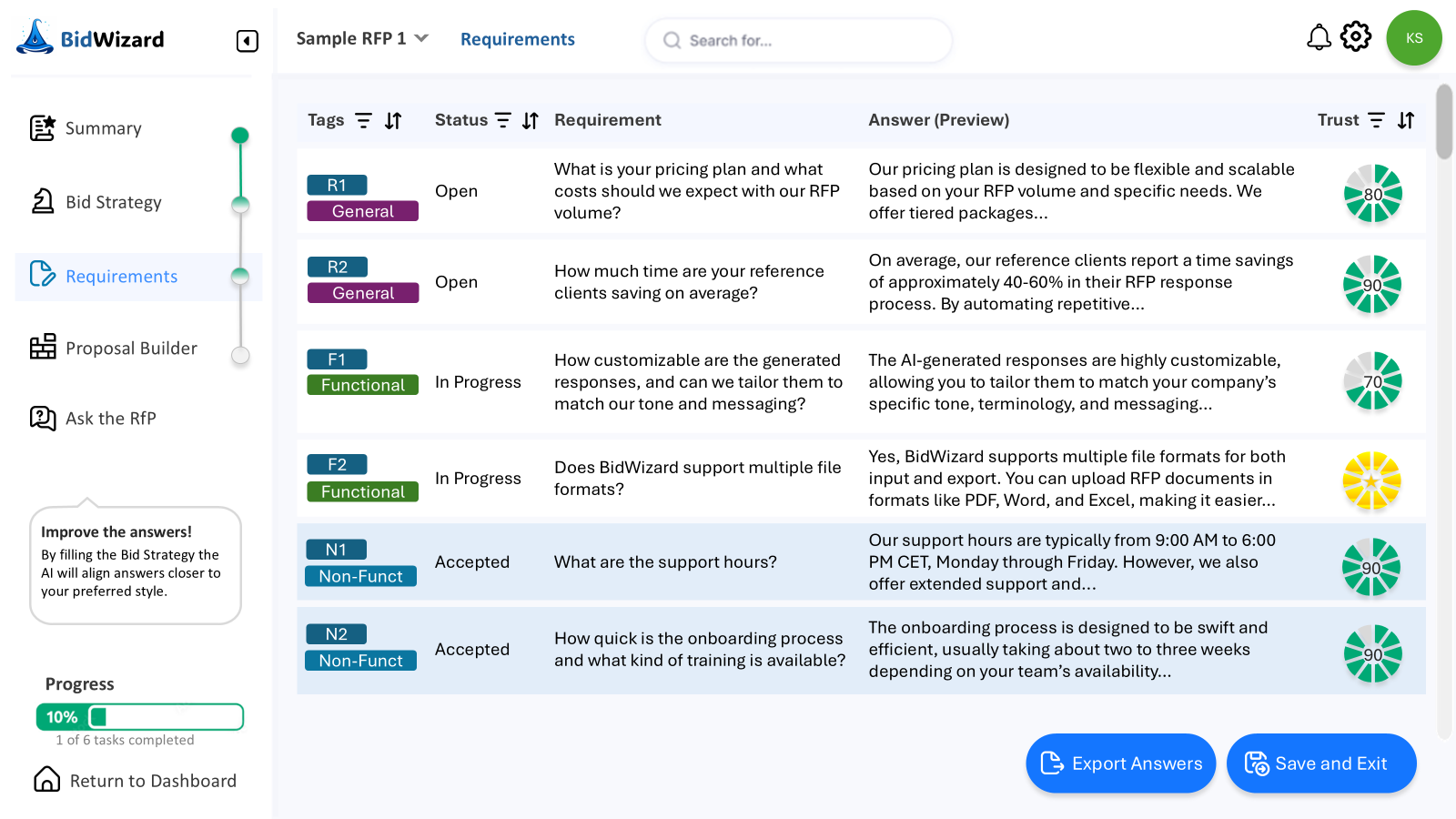Click the Tags sort arrows
Image resolution: width=1456 pixels, height=819 pixels.
(393, 119)
